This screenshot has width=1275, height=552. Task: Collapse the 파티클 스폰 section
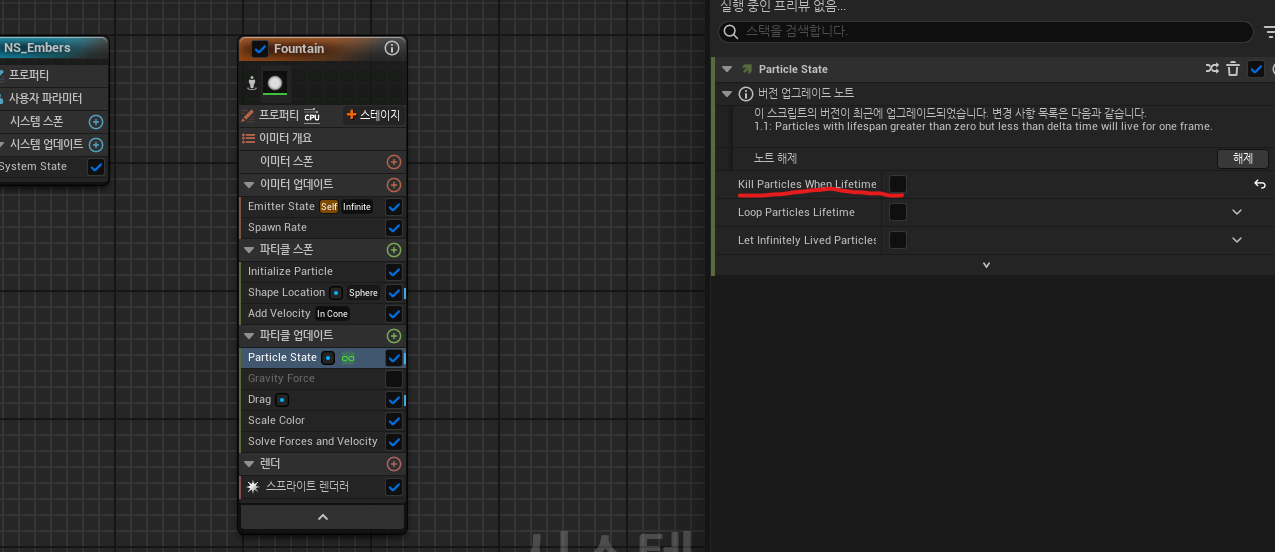coord(249,250)
